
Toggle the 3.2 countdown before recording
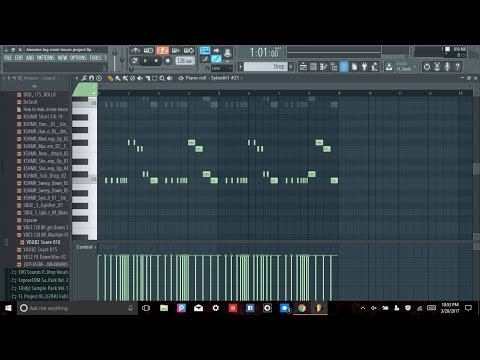(162, 51)
